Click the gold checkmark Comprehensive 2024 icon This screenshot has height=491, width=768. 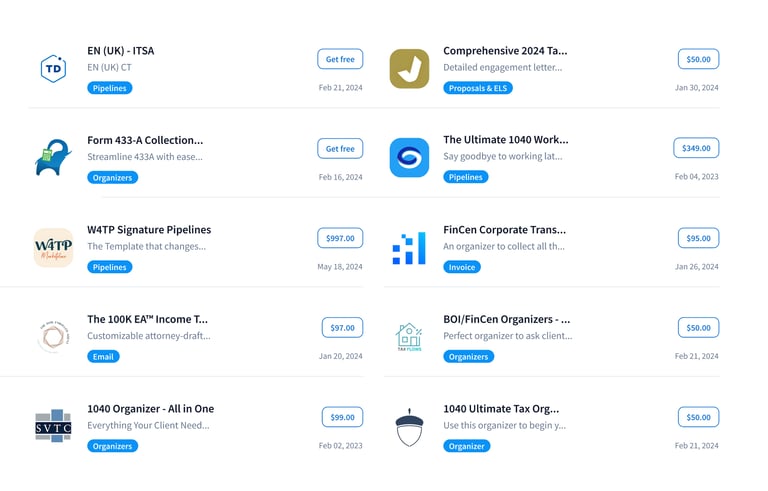pyautogui.click(x=409, y=68)
